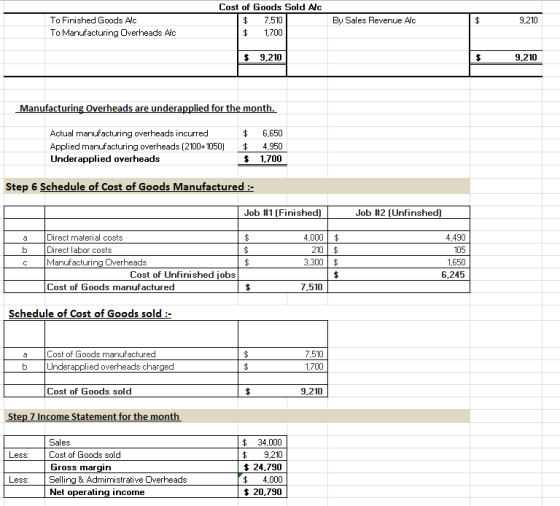This screenshot has height=506, width=560.
Task: Click 'Applied manufacturing overheads (2100+1050)' label
Action: (x=137, y=147)
